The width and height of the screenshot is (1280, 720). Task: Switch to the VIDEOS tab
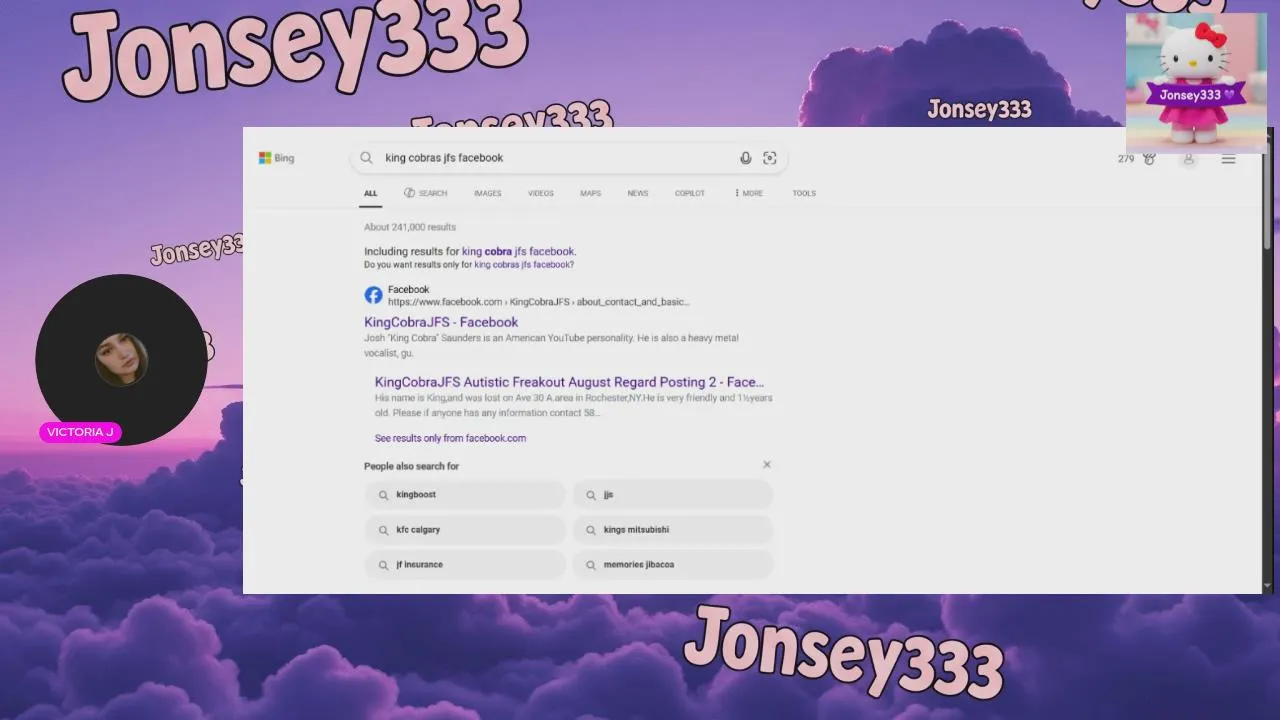pyautogui.click(x=541, y=193)
